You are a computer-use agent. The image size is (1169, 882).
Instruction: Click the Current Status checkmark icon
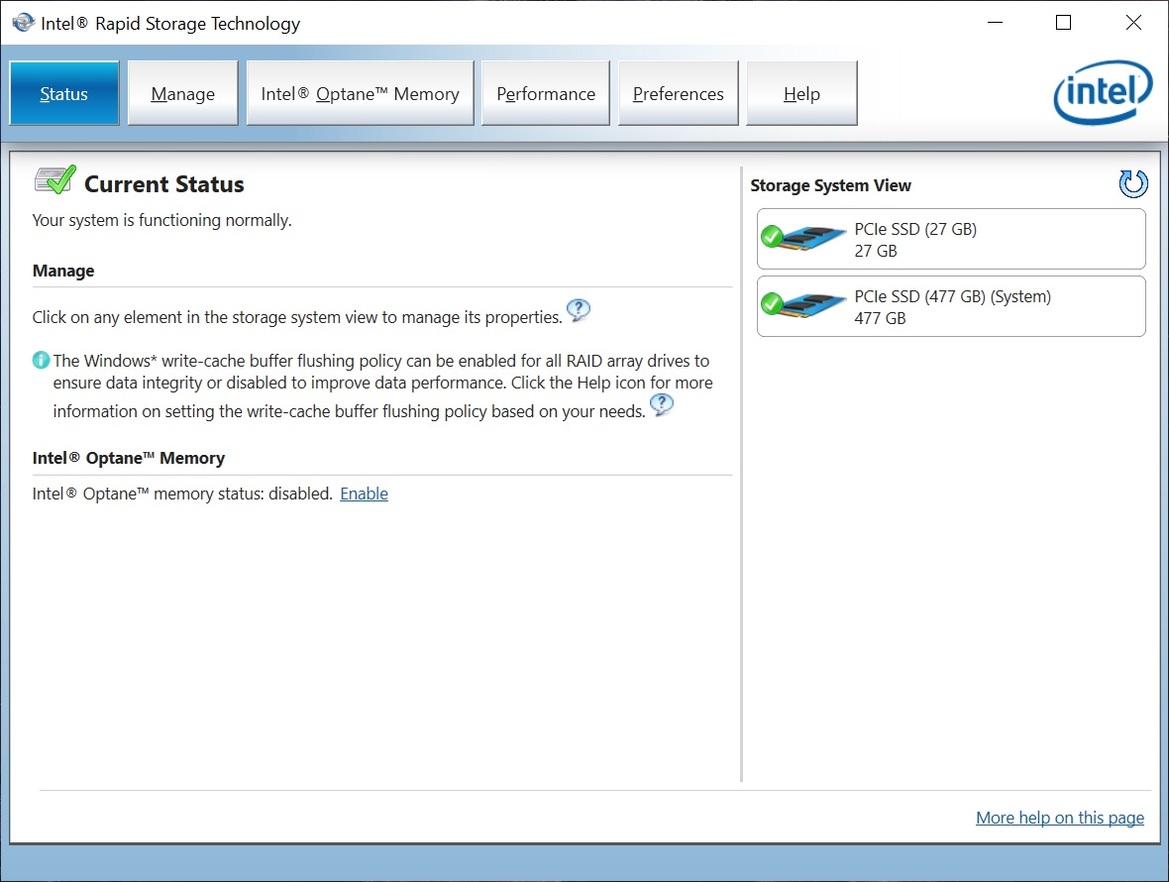[x=55, y=180]
